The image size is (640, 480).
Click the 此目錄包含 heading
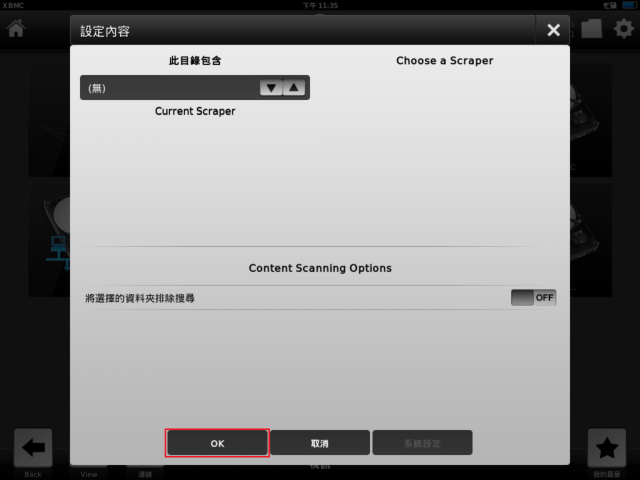coord(195,61)
